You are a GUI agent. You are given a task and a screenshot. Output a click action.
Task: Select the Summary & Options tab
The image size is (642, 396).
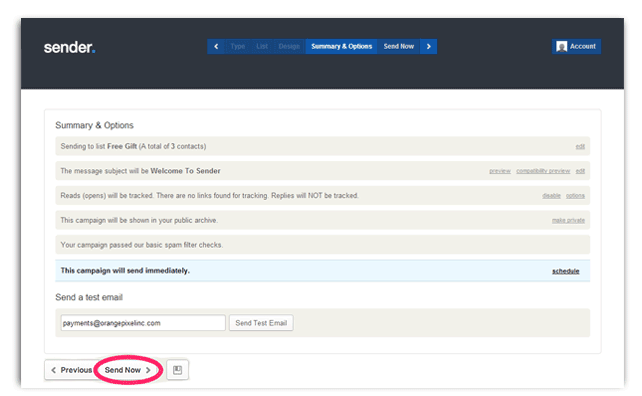coord(341,46)
